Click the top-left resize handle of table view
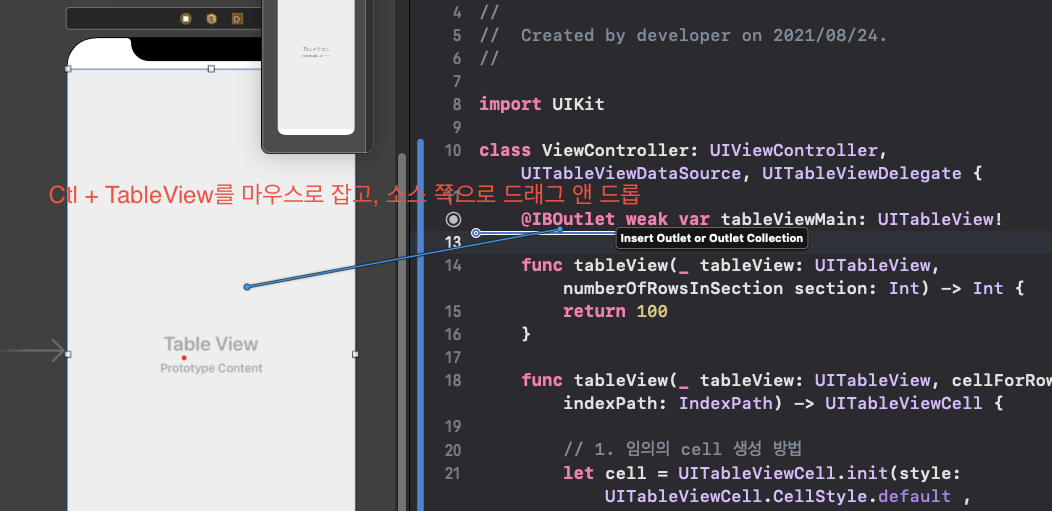Image resolution: width=1052 pixels, height=511 pixels. coord(68,68)
